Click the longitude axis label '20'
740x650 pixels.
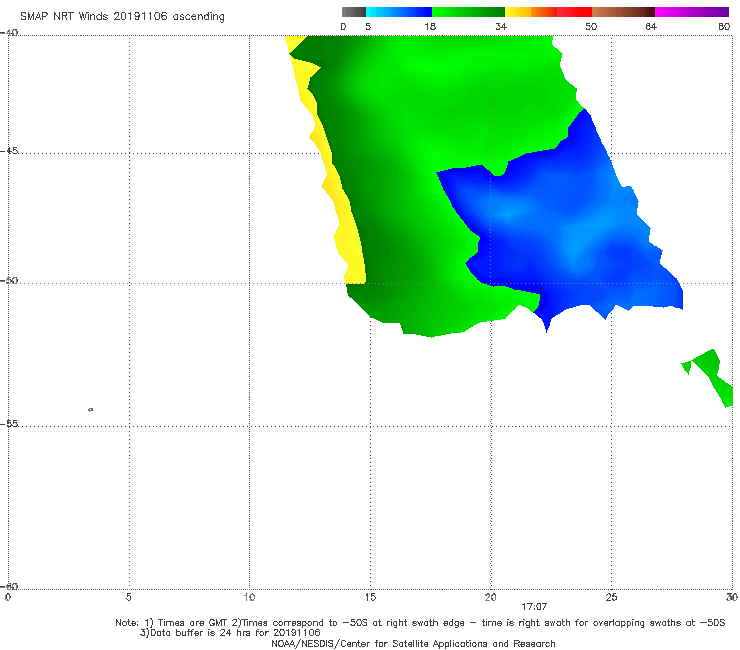click(490, 598)
